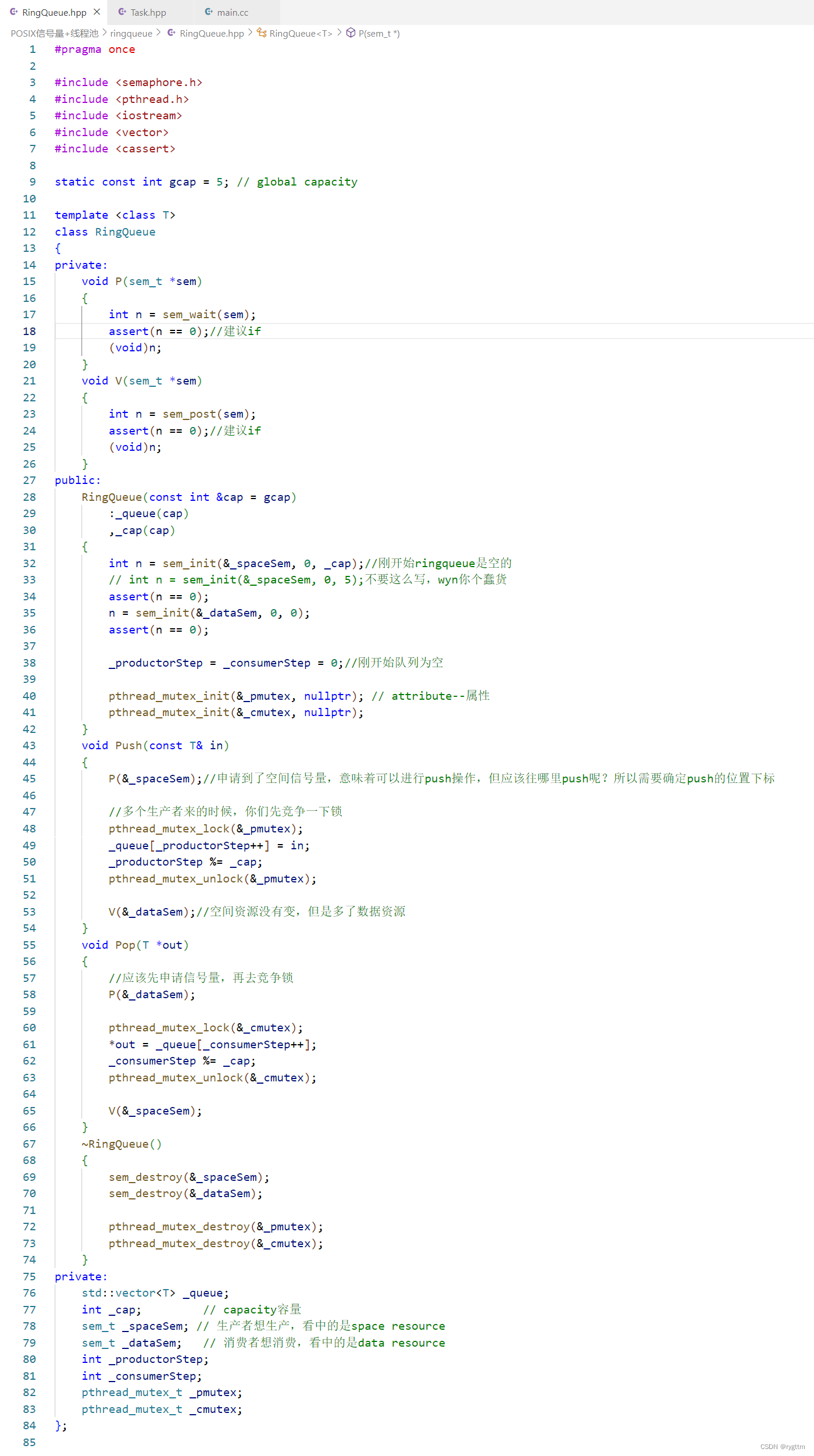Click '~RingQueue()' destructor
This screenshot has height=1456, width=814.
coord(122,1144)
